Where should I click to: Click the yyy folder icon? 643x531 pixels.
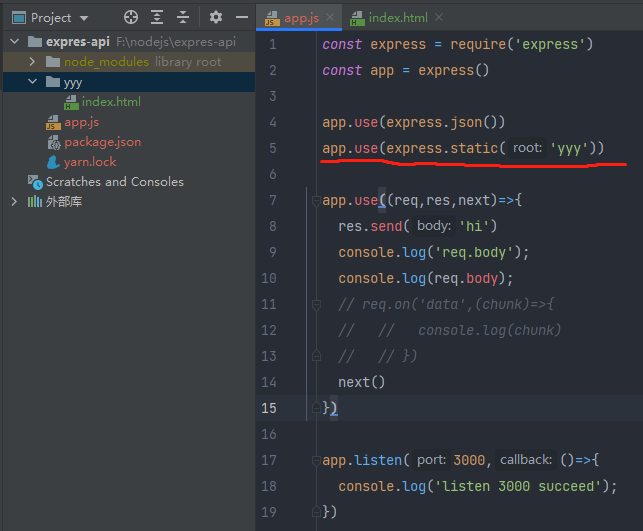[53, 82]
